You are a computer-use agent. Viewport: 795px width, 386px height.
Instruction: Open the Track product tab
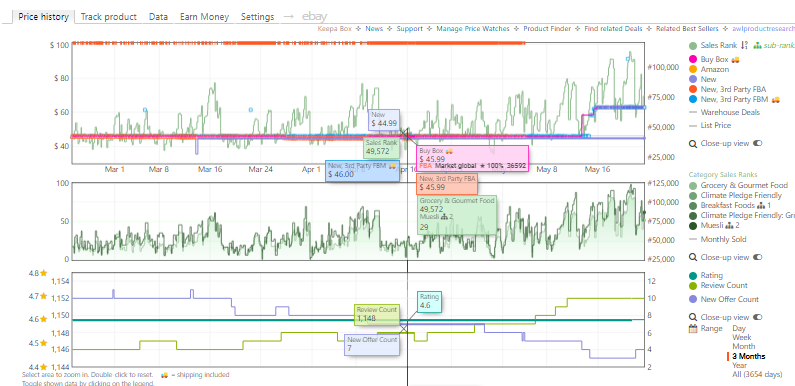[109, 17]
